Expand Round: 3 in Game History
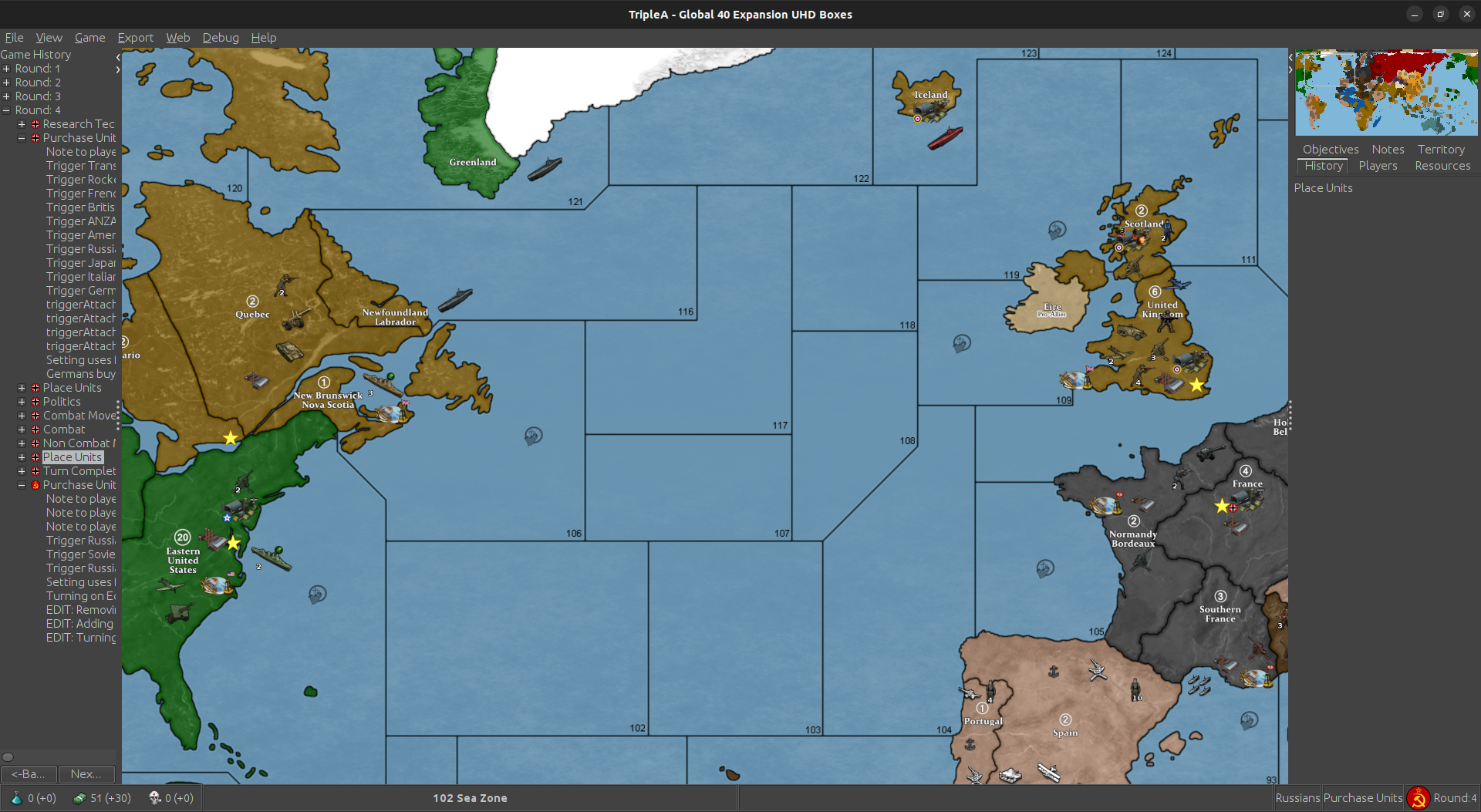Screen dimensions: 1481x812 [x=6, y=96]
